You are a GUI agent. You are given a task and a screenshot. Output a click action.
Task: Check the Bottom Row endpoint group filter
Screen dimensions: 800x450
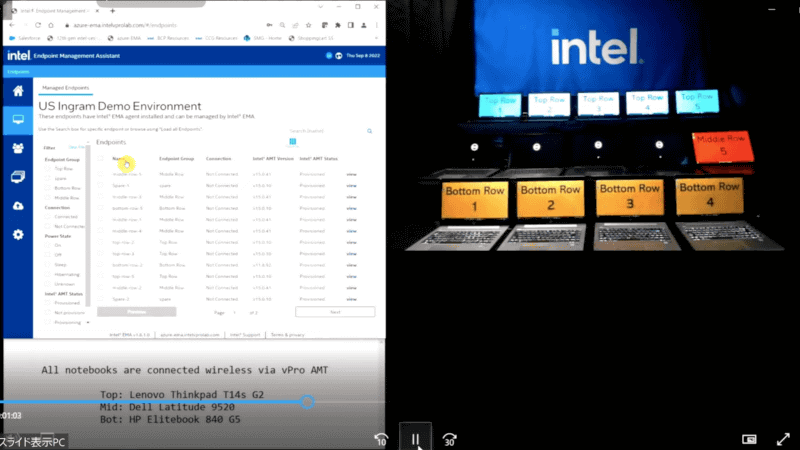[47, 188]
